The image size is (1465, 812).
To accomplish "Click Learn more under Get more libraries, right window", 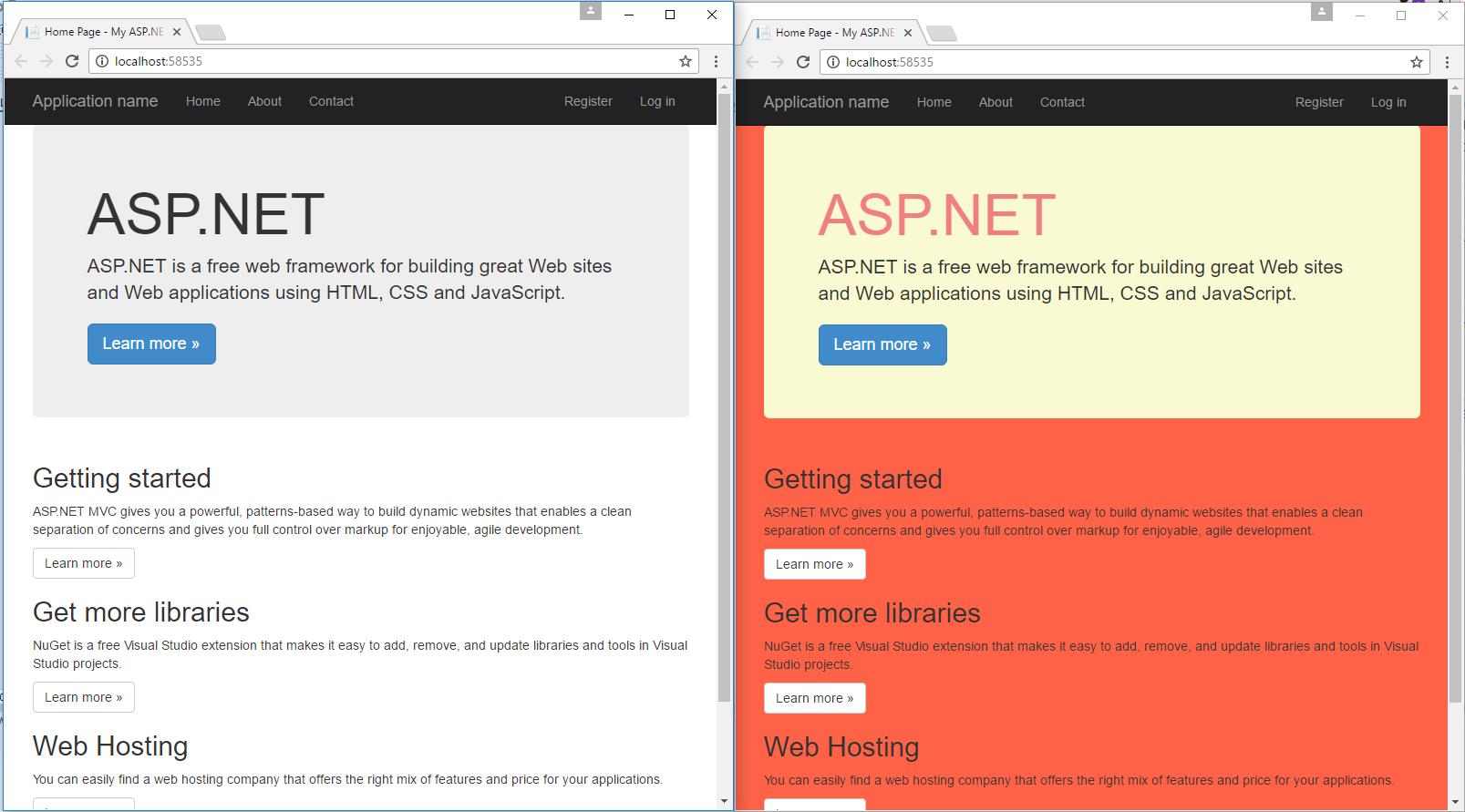I will pos(815,698).
